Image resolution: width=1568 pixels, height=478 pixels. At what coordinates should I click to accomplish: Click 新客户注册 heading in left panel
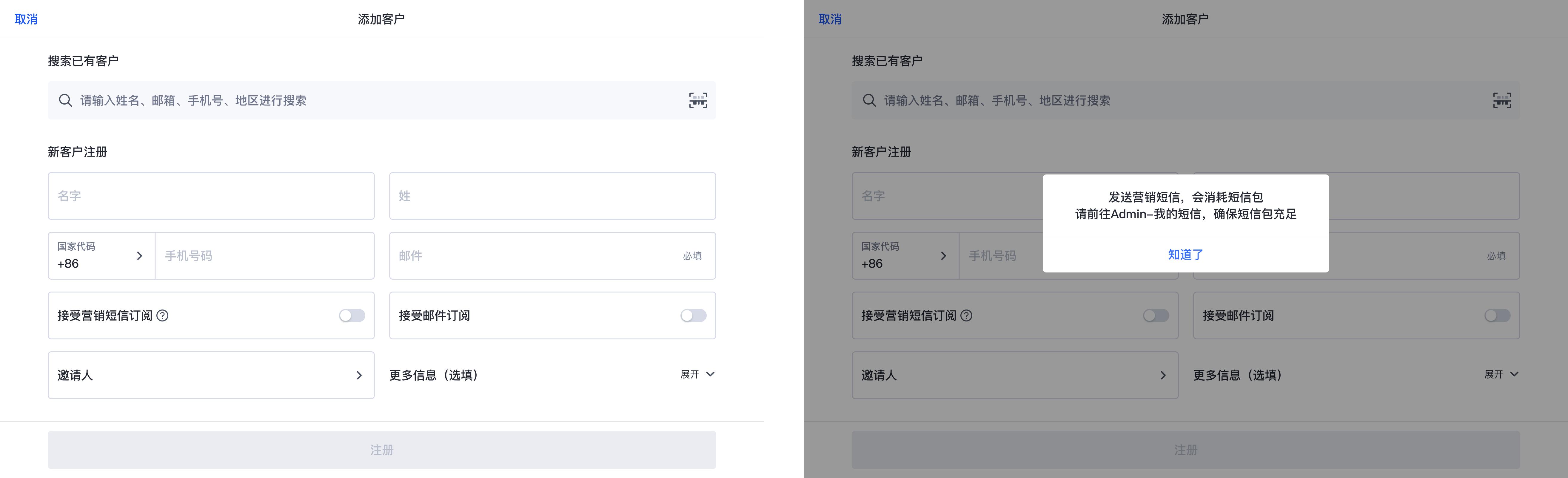(77, 152)
